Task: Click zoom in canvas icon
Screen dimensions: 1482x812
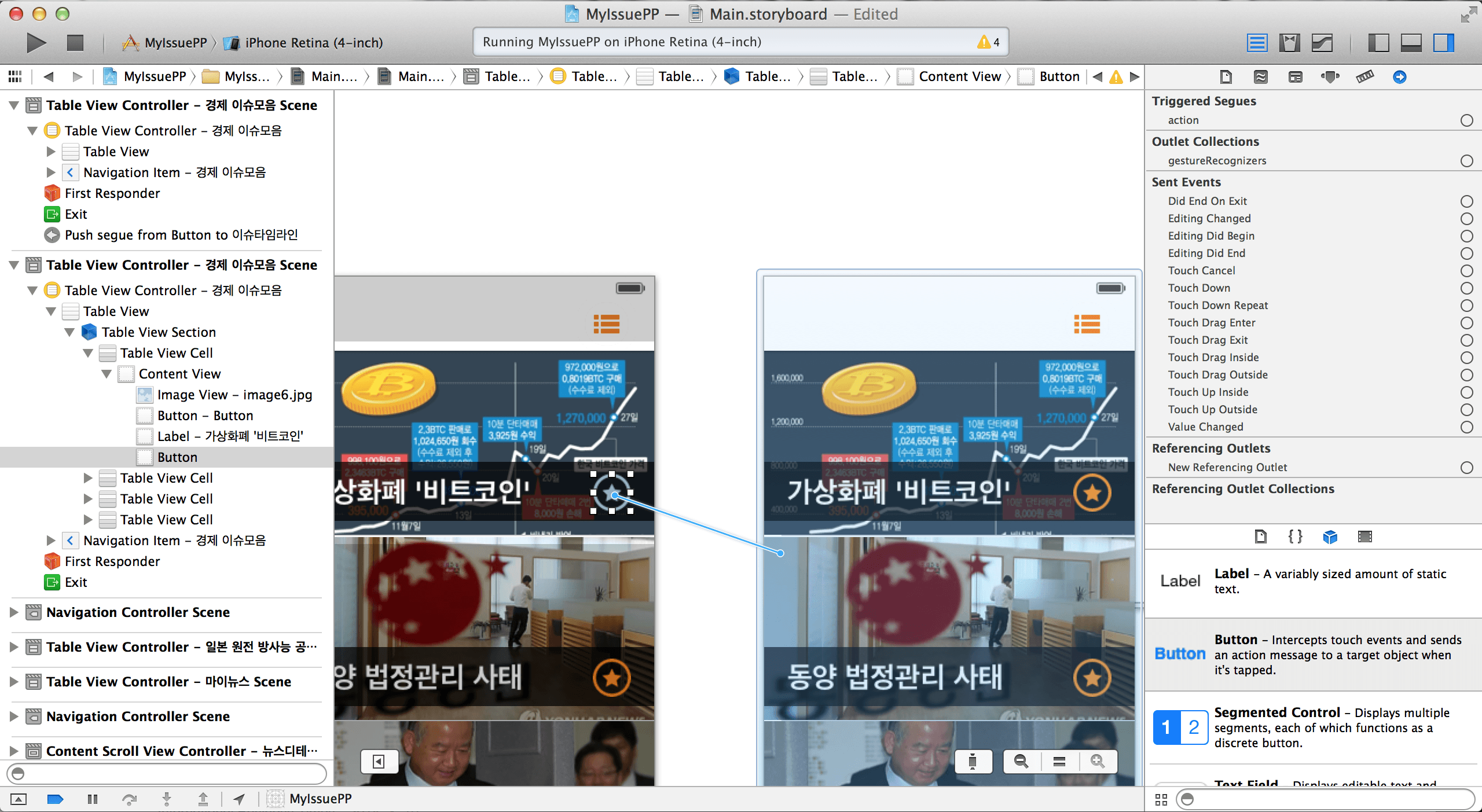Action: point(1097,761)
